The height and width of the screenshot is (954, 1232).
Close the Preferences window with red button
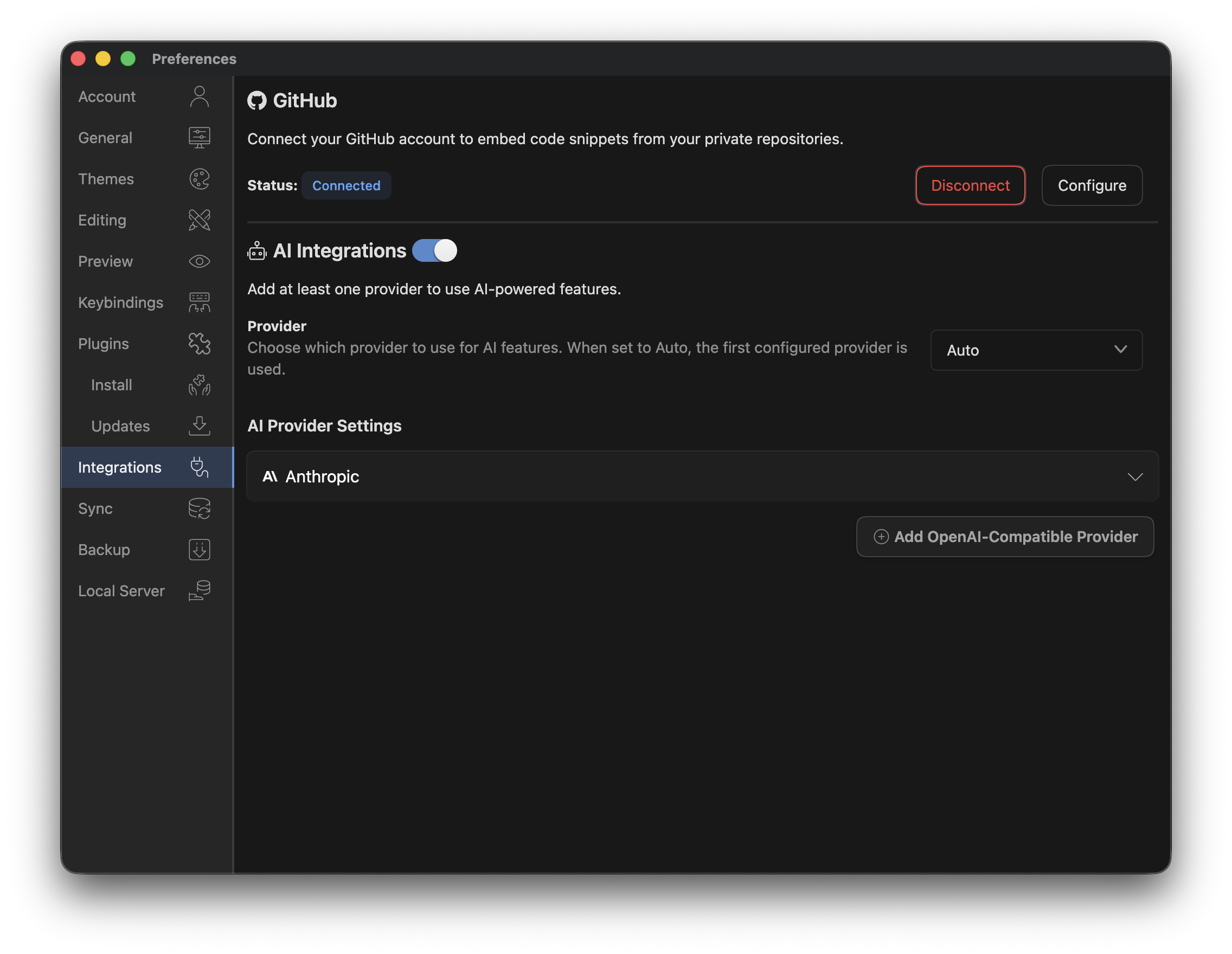(x=78, y=58)
